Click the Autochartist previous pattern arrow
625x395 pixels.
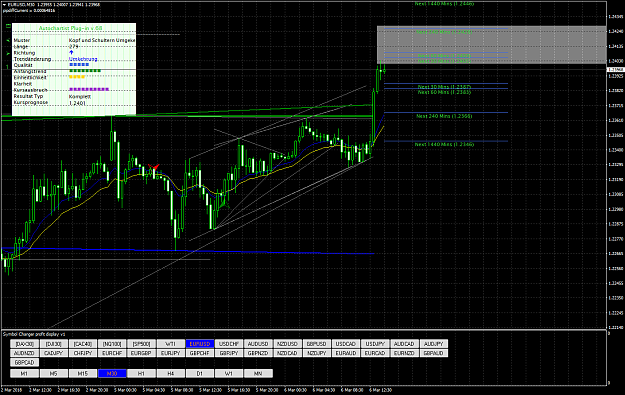pos(7,40)
